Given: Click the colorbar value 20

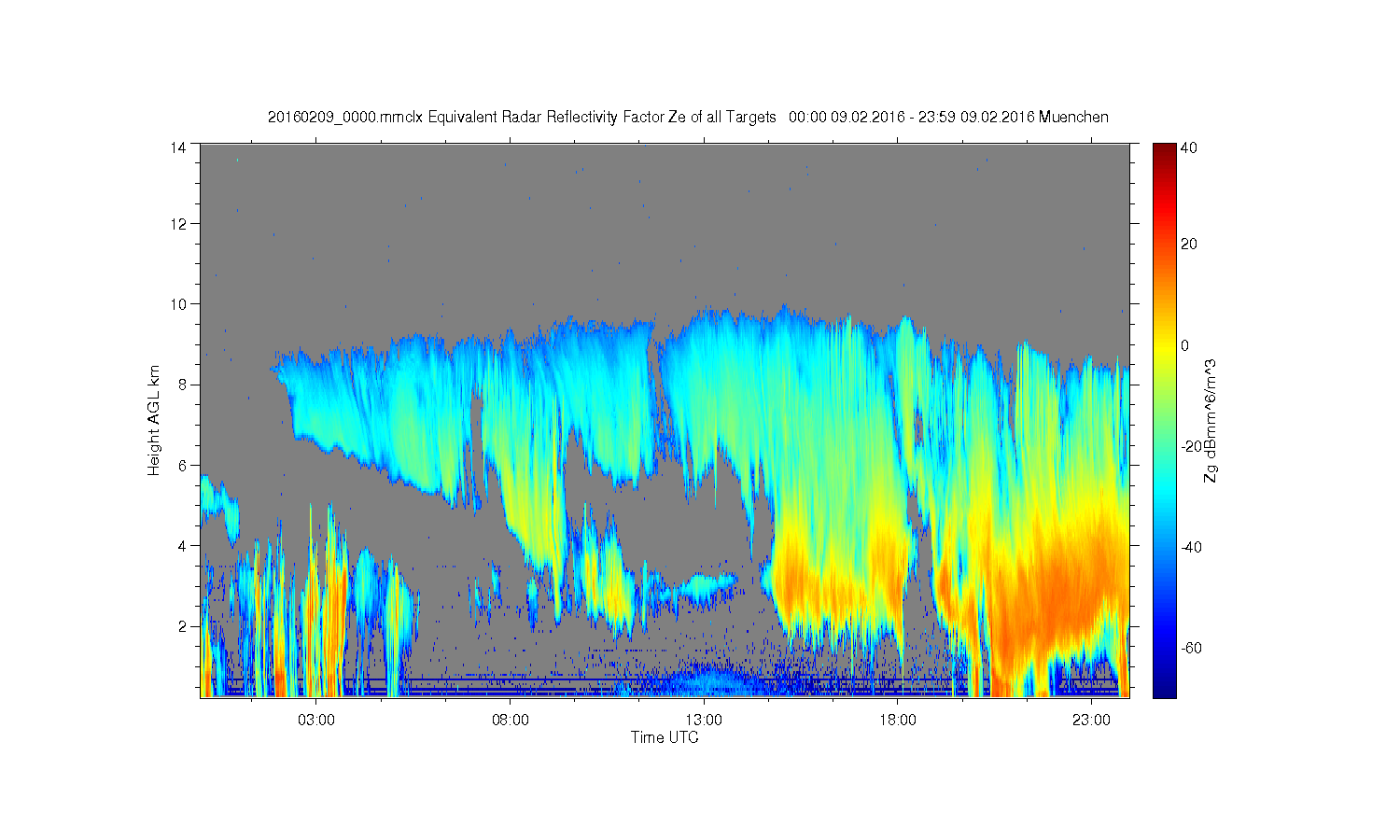Looking at the screenshot, I should click(1189, 245).
